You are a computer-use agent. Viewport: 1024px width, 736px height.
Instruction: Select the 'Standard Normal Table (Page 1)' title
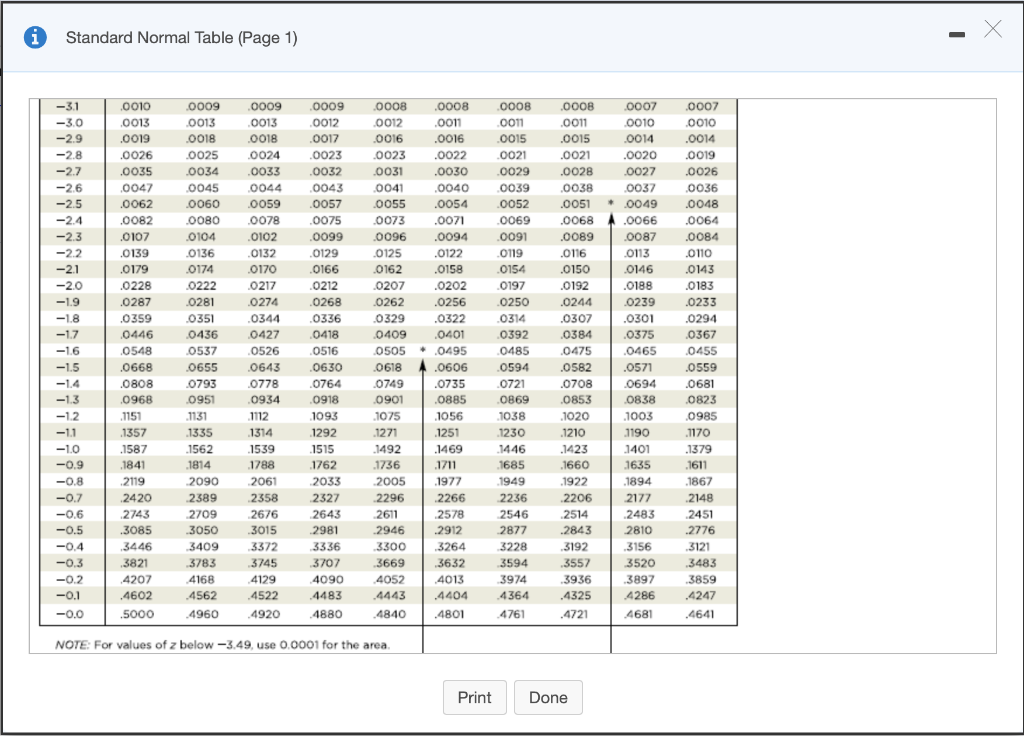coord(182,37)
